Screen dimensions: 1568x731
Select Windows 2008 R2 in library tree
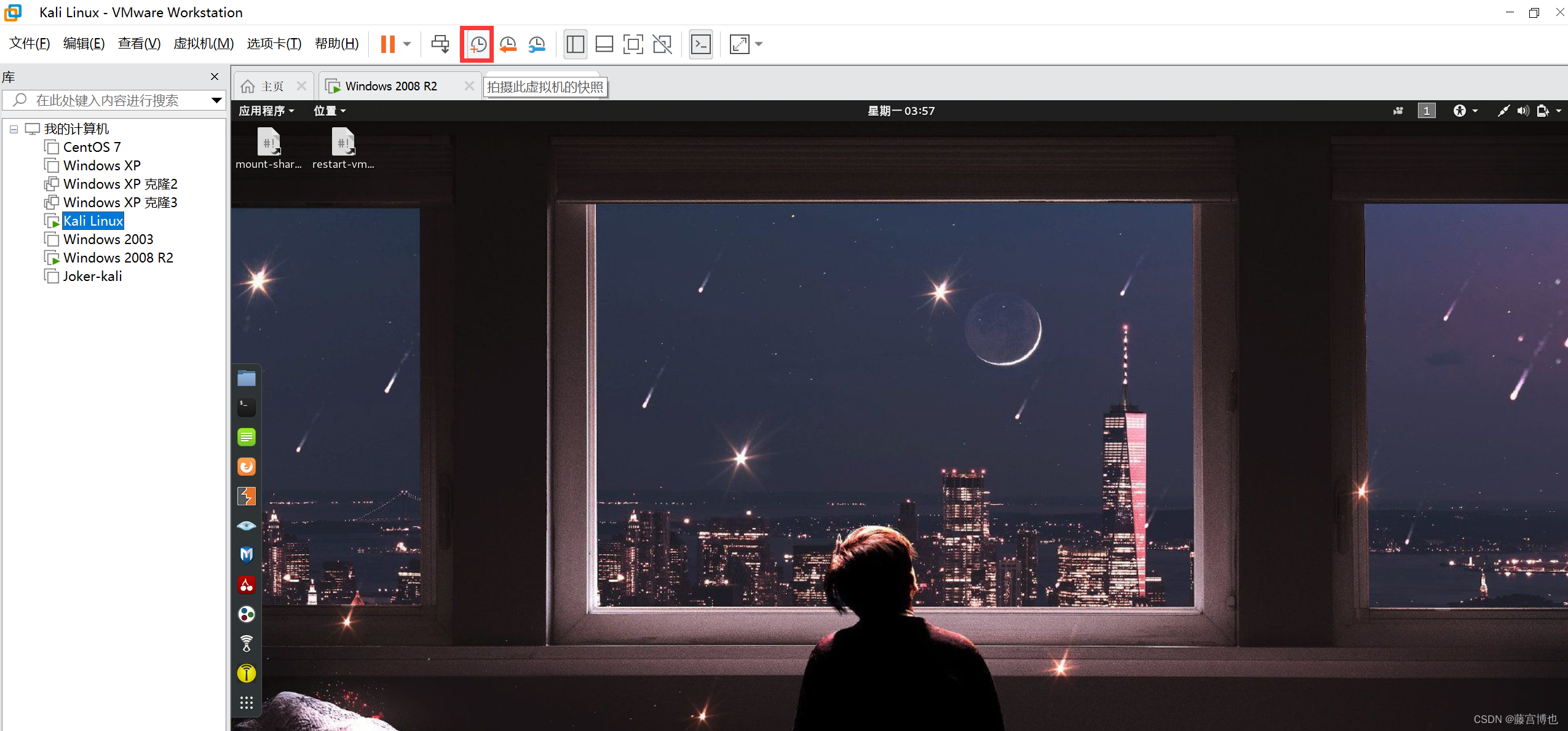[118, 258]
